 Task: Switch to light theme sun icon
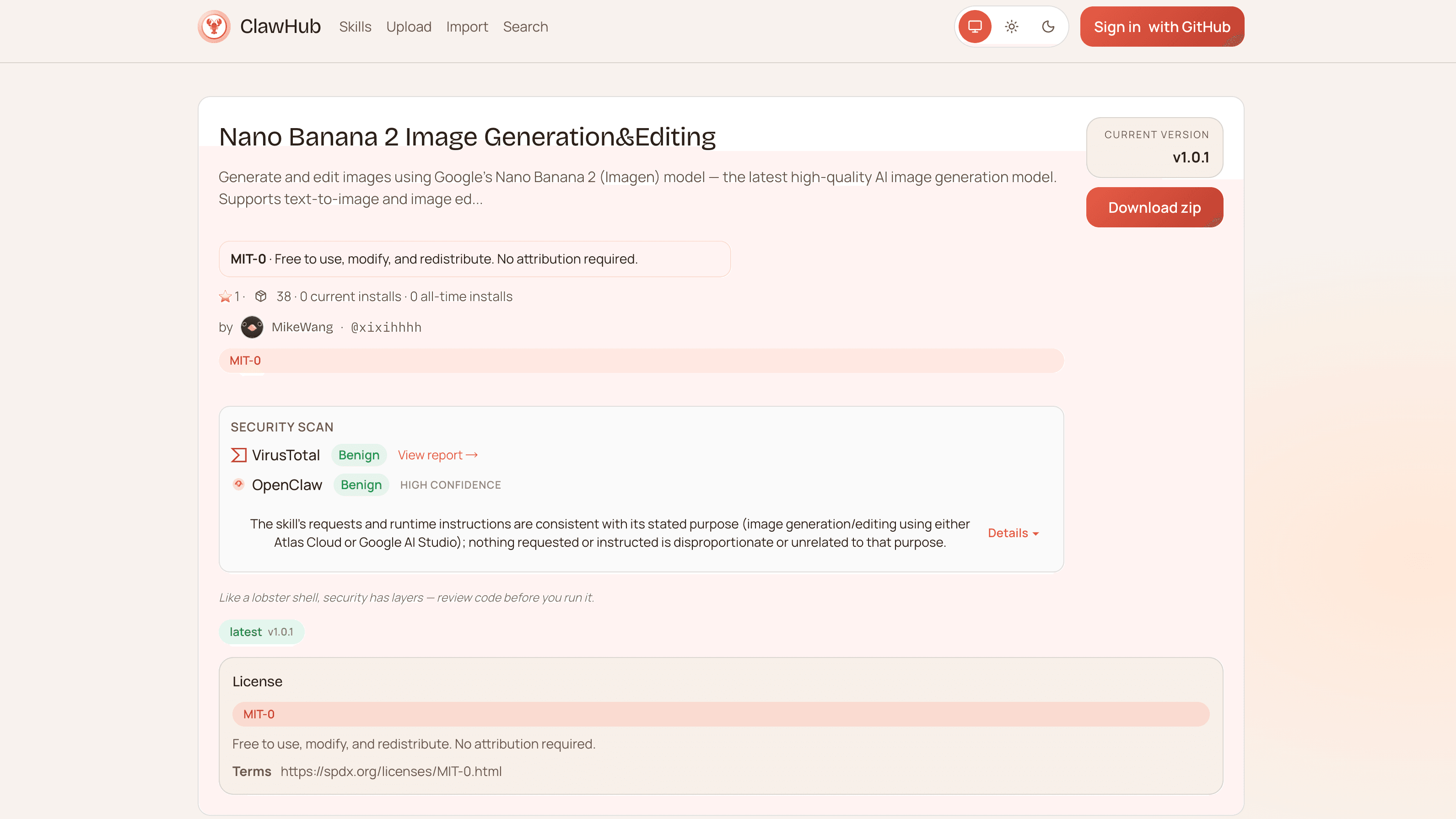tap(1011, 27)
